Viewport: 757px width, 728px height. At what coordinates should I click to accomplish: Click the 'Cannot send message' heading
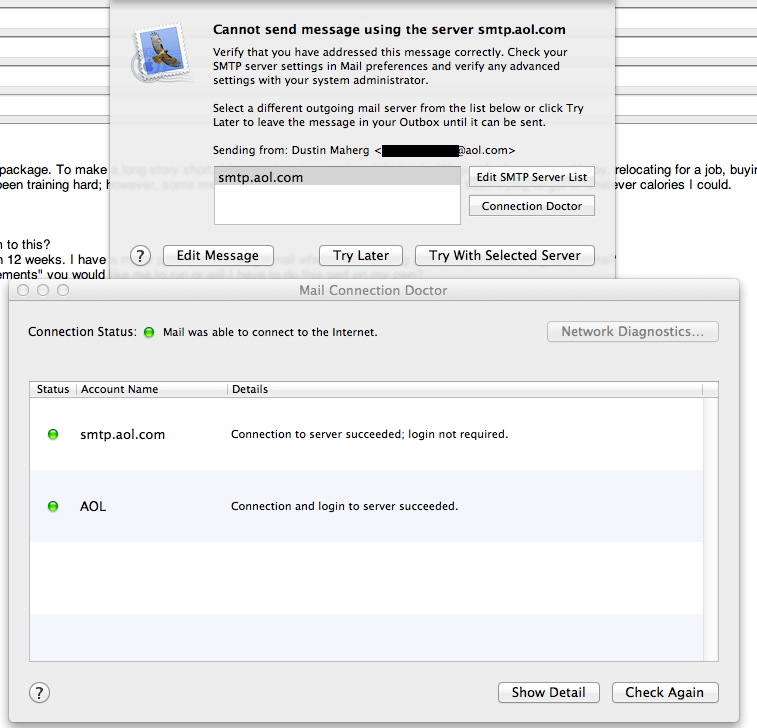389,29
